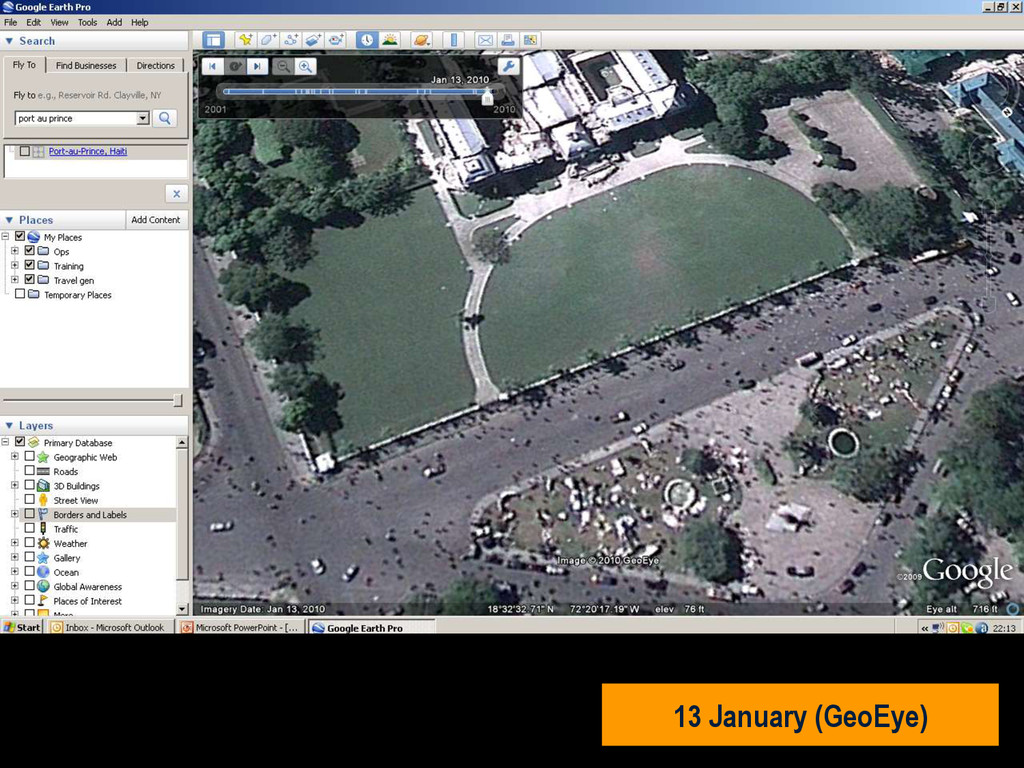Open the search history dropdown arrow
Screen dimensions: 1024x768
(x=143, y=118)
